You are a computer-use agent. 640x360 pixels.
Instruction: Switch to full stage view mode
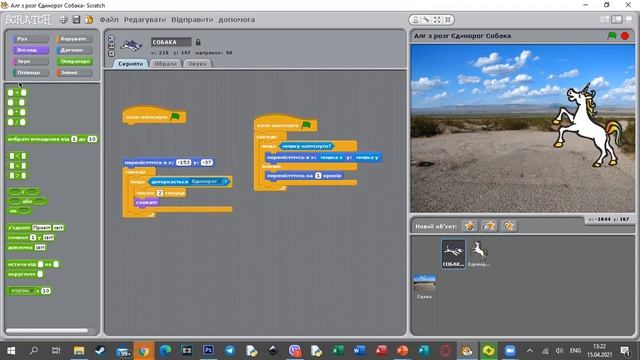tap(616, 20)
